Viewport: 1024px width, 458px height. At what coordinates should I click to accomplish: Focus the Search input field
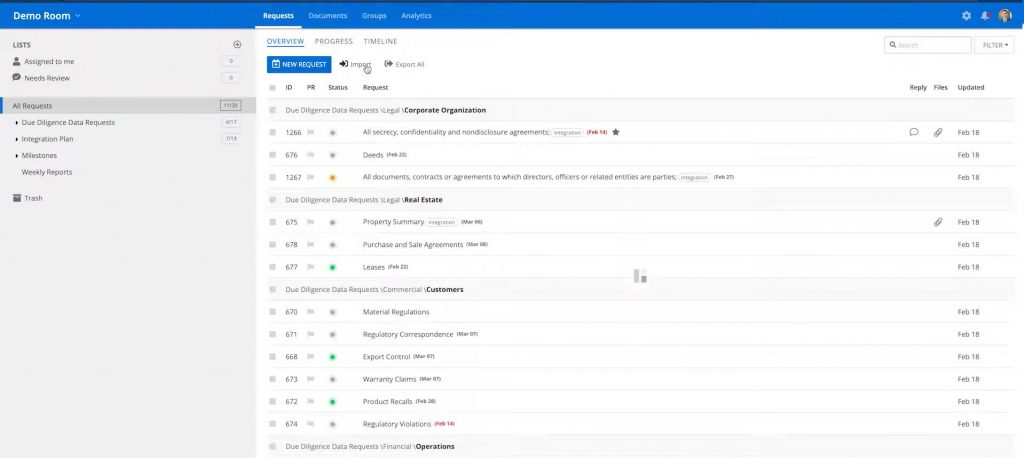click(928, 45)
